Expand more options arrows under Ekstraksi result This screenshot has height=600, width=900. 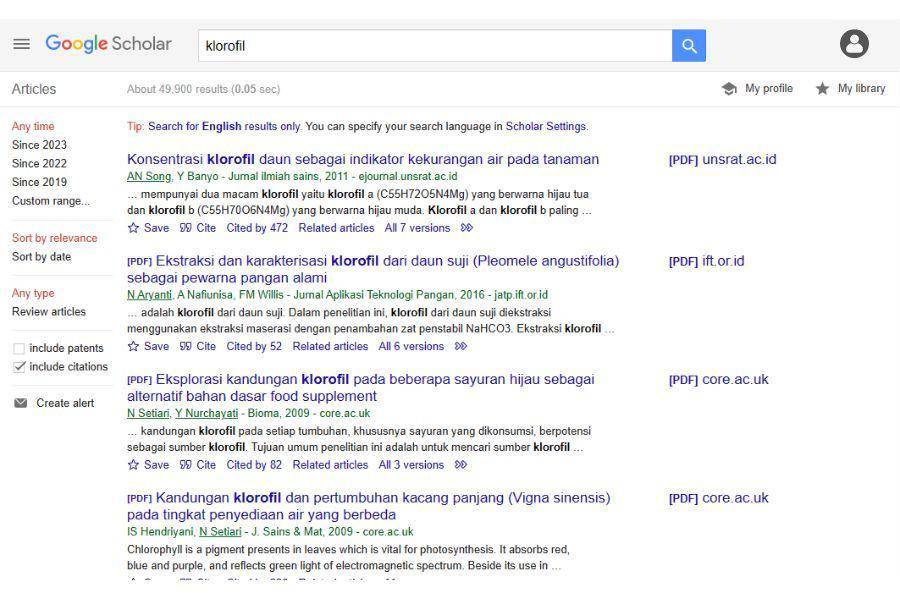(x=460, y=346)
